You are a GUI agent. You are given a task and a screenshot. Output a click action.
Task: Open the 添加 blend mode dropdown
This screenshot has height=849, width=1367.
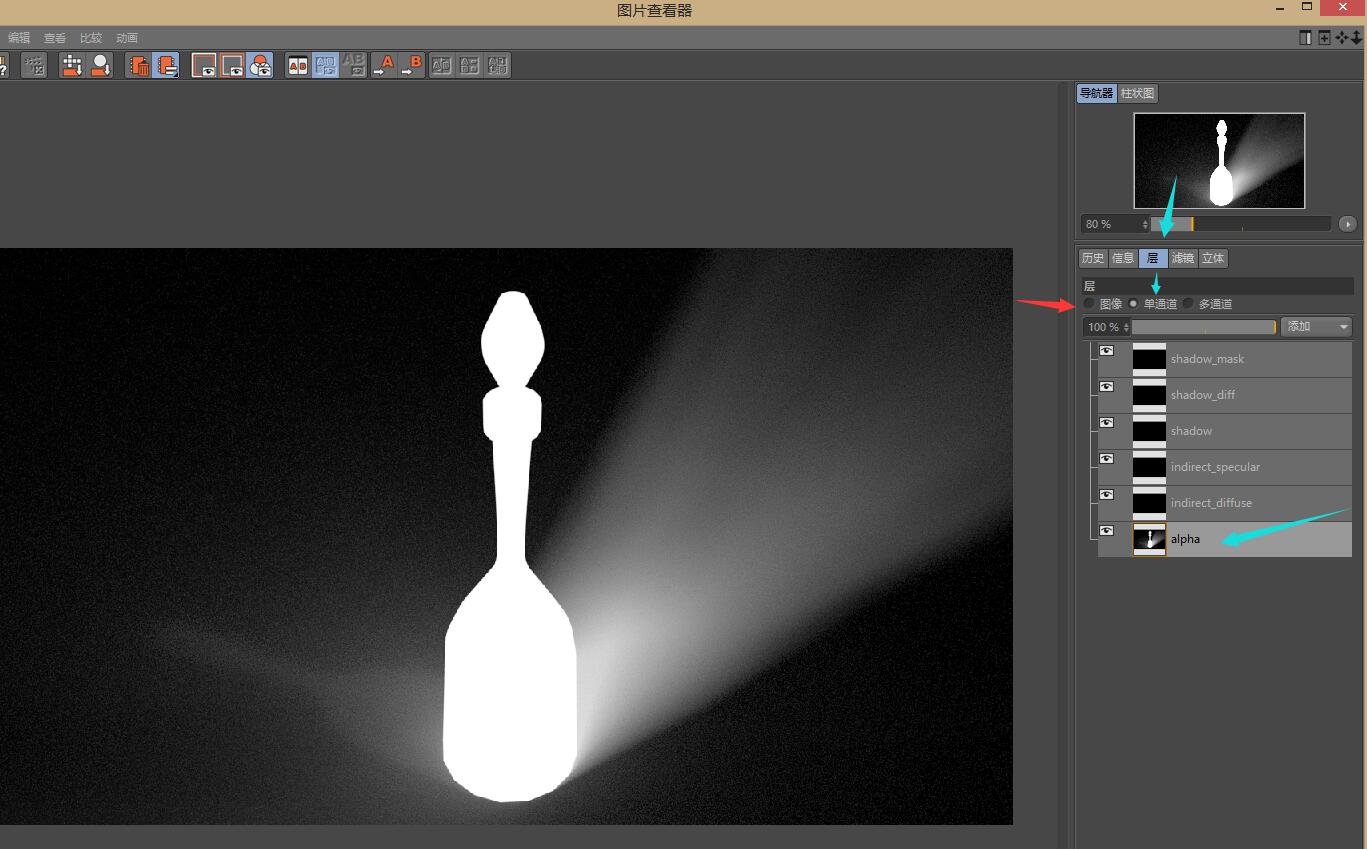pyautogui.click(x=1316, y=327)
